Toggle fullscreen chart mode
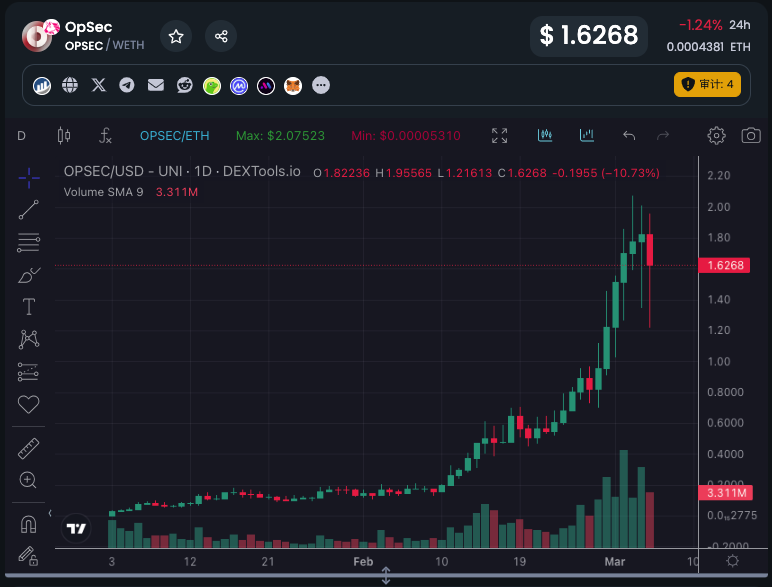This screenshot has height=587, width=772. pos(499,135)
